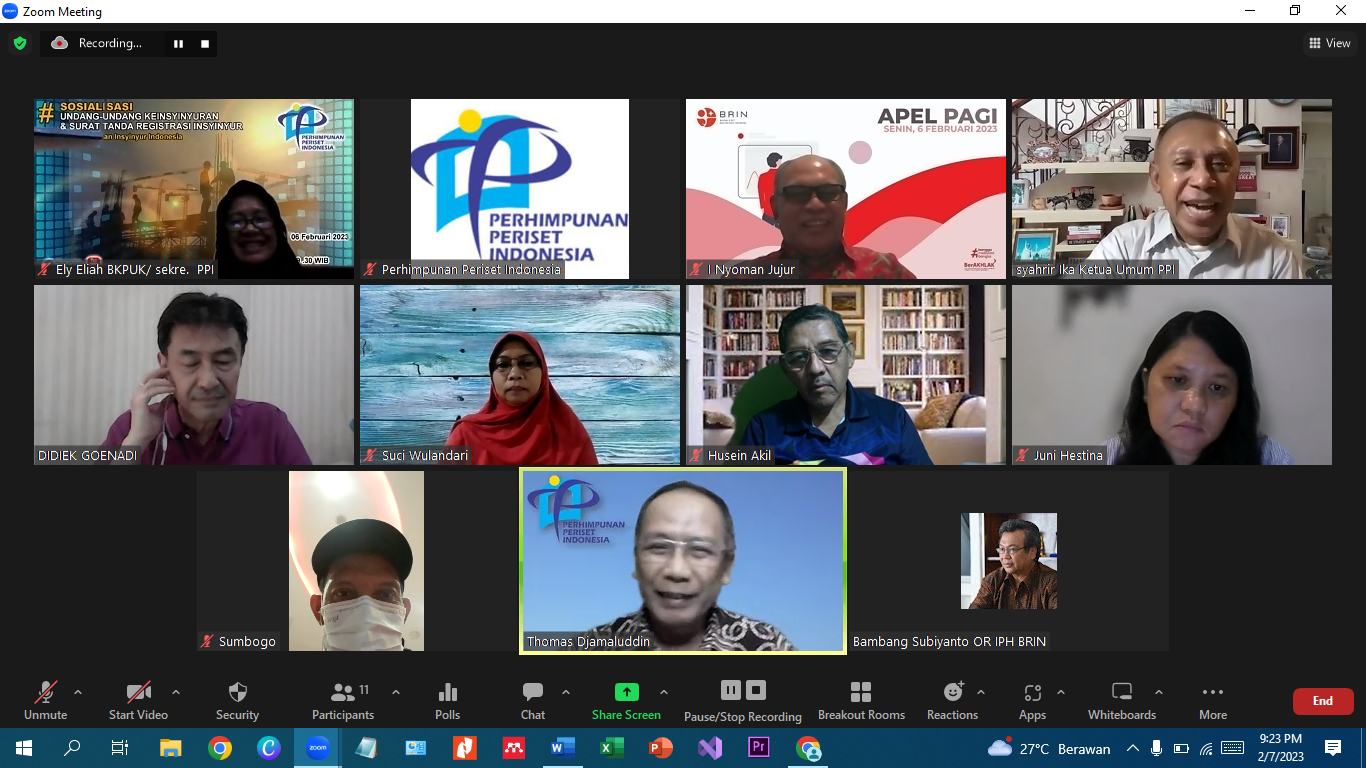
Task: Open Microsoft Excel from the taskbar
Action: (x=612, y=748)
